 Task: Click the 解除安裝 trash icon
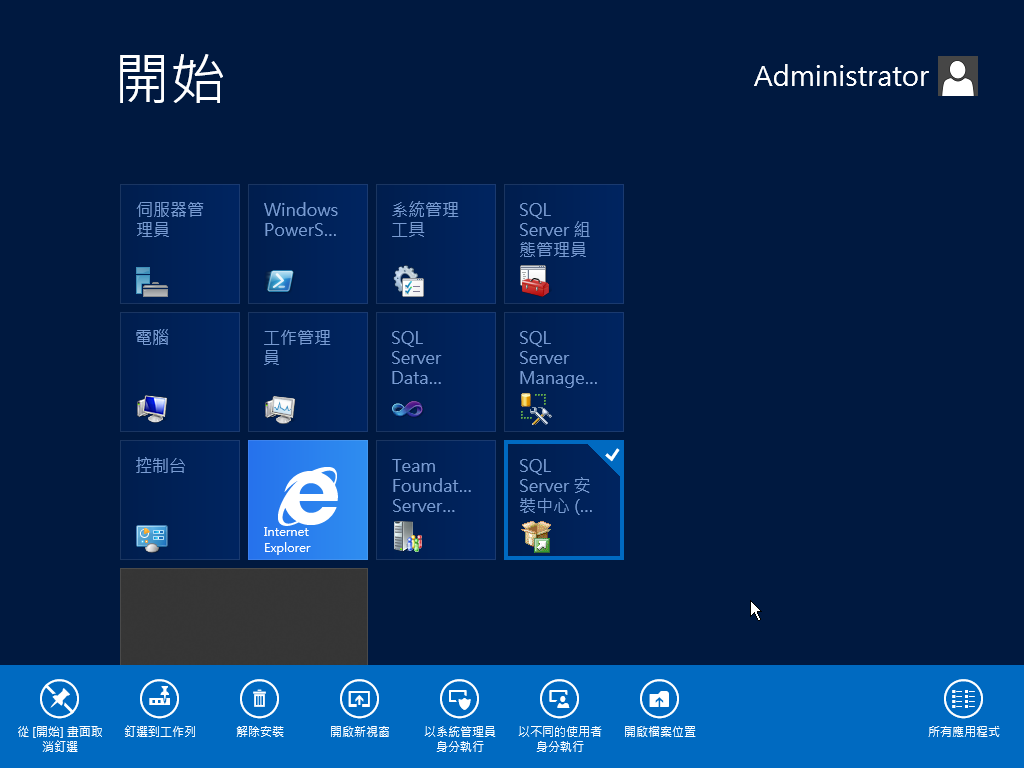[259, 699]
